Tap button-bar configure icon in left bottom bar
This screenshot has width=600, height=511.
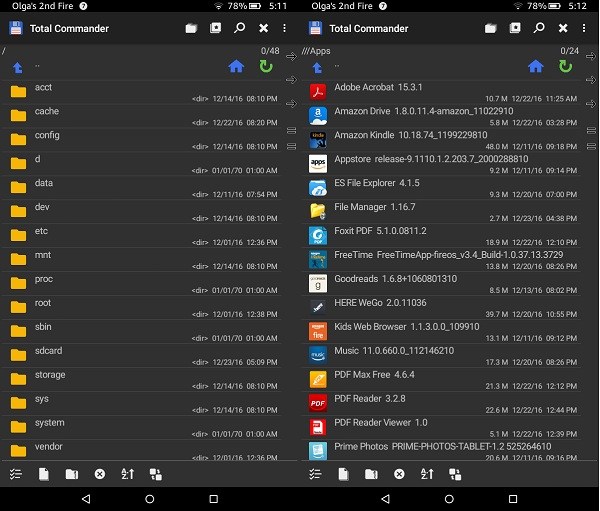(x=156, y=474)
